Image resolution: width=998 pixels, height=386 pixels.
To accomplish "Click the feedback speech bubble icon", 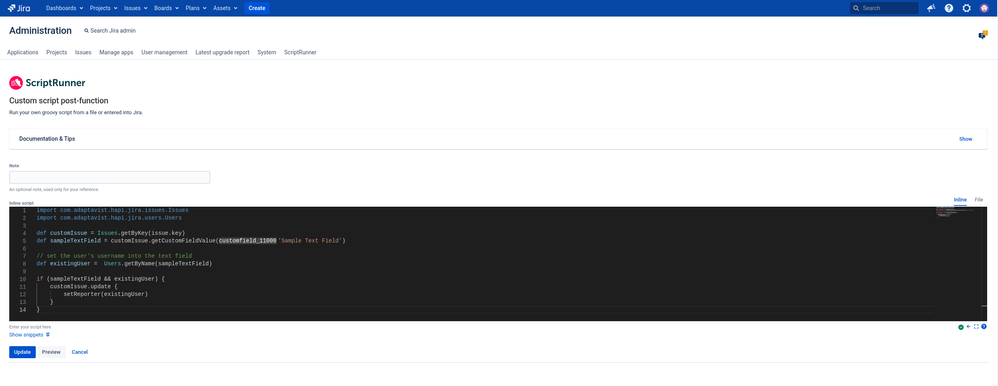I will point(983,35).
